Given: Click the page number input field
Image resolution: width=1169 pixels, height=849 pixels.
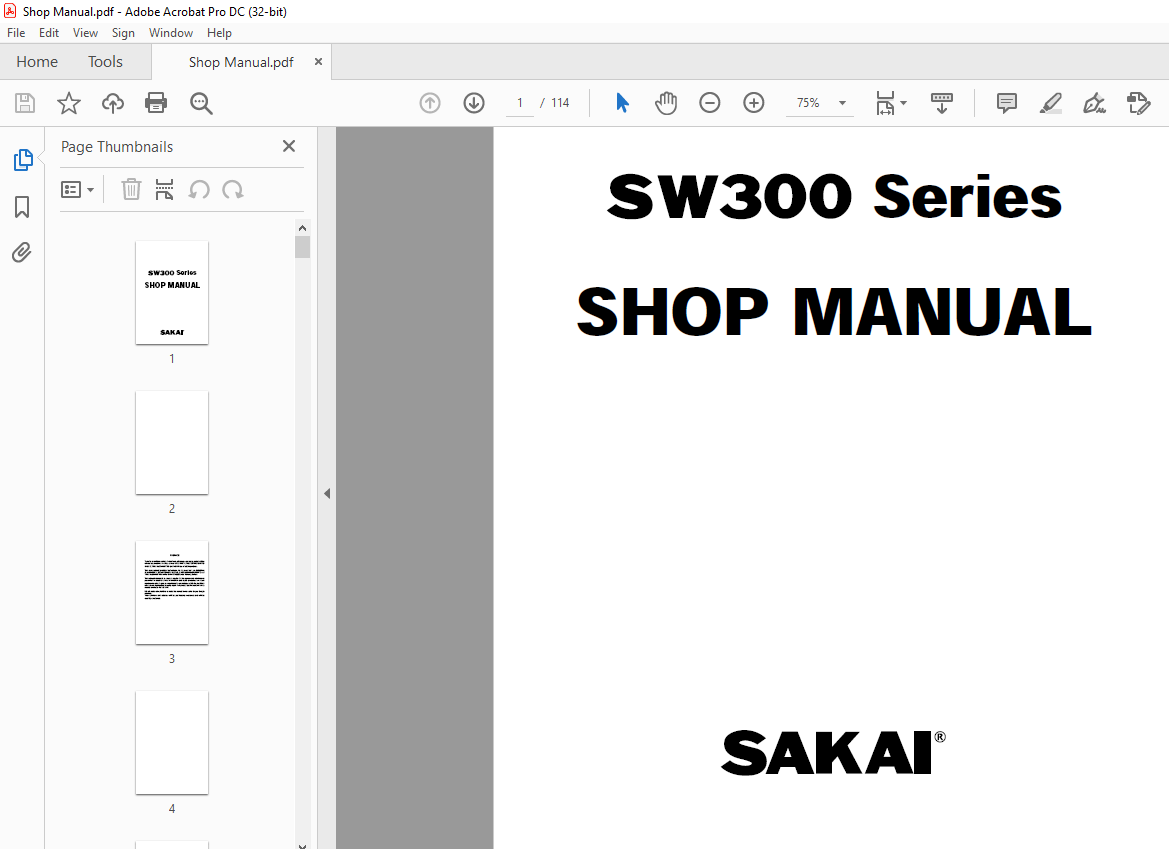Looking at the screenshot, I should tap(520, 103).
